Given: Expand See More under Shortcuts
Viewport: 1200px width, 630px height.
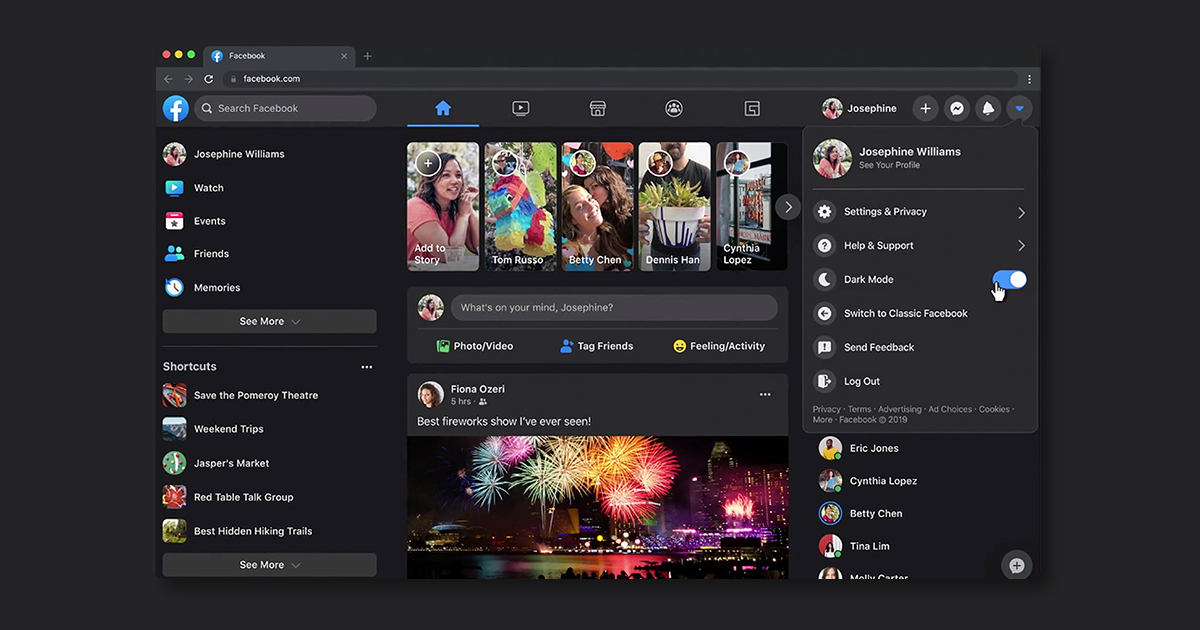Looking at the screenshot, I should tap(269, 565).
